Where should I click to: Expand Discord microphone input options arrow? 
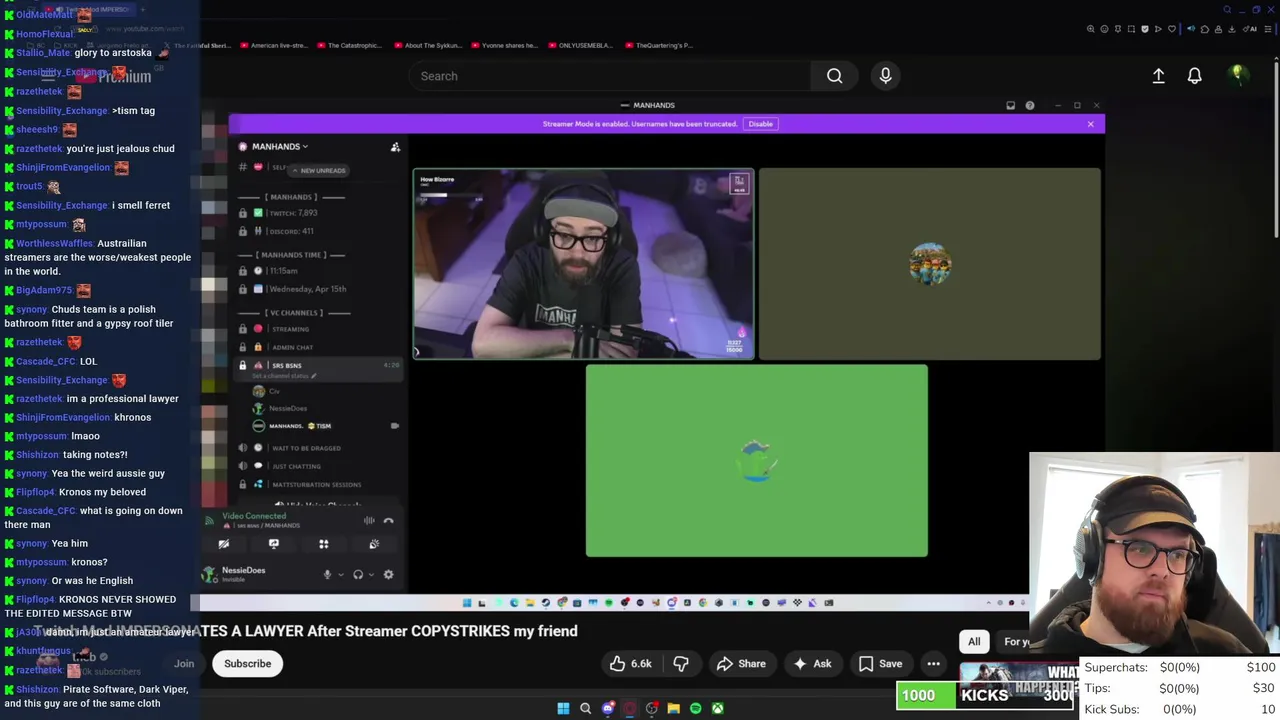click(x=340, y=574)
